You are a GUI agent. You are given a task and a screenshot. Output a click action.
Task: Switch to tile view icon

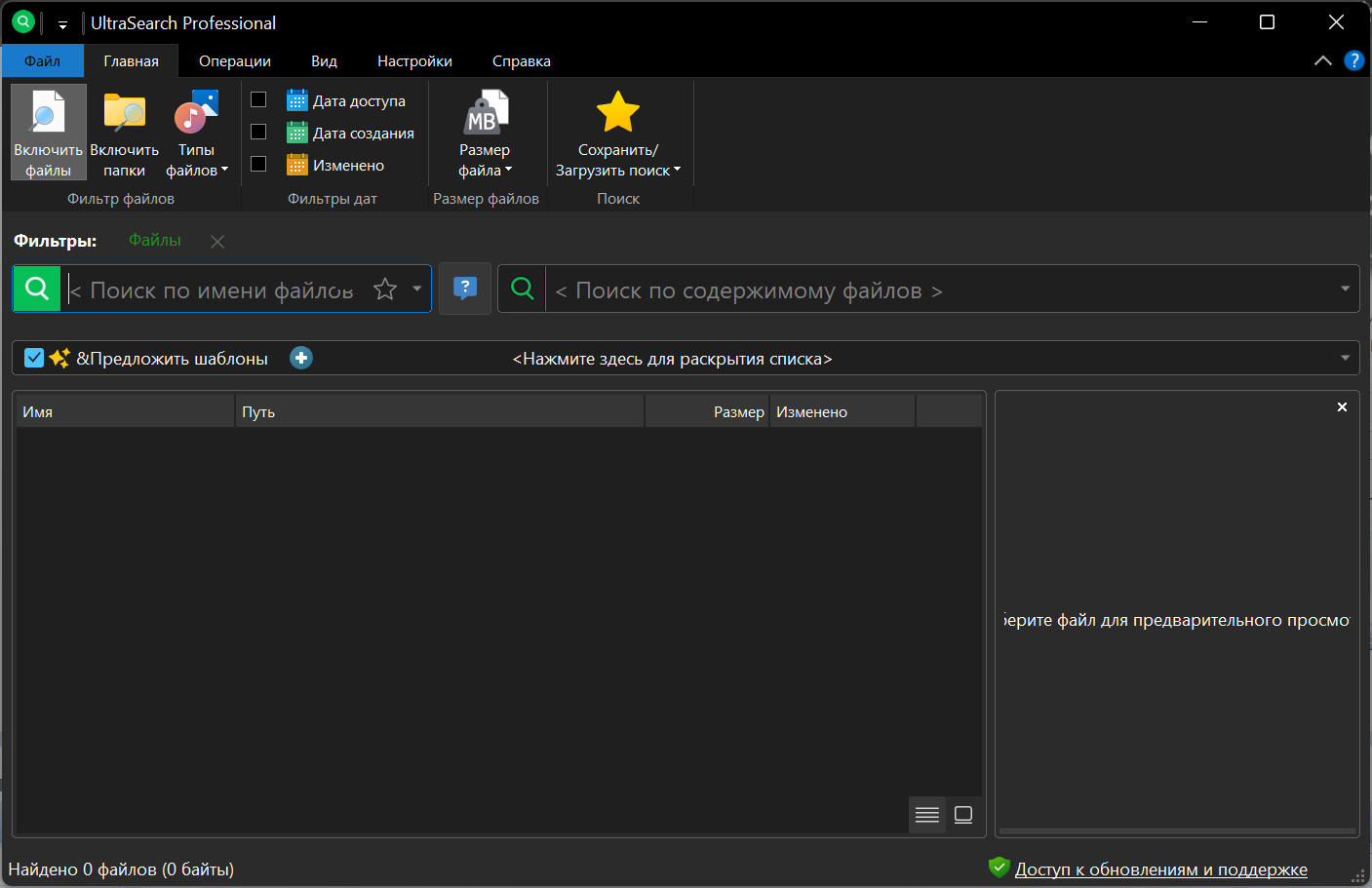point(963,815)
